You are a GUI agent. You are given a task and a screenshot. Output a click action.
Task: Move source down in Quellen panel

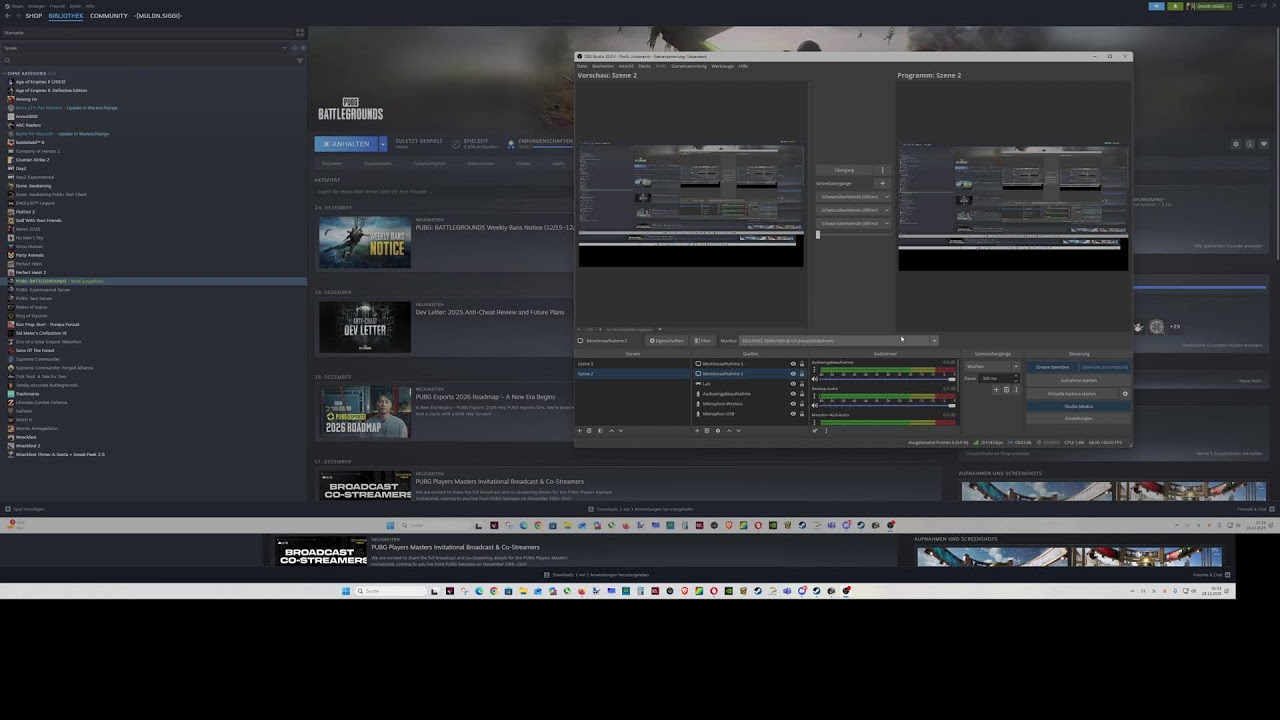tap(739, 431)
